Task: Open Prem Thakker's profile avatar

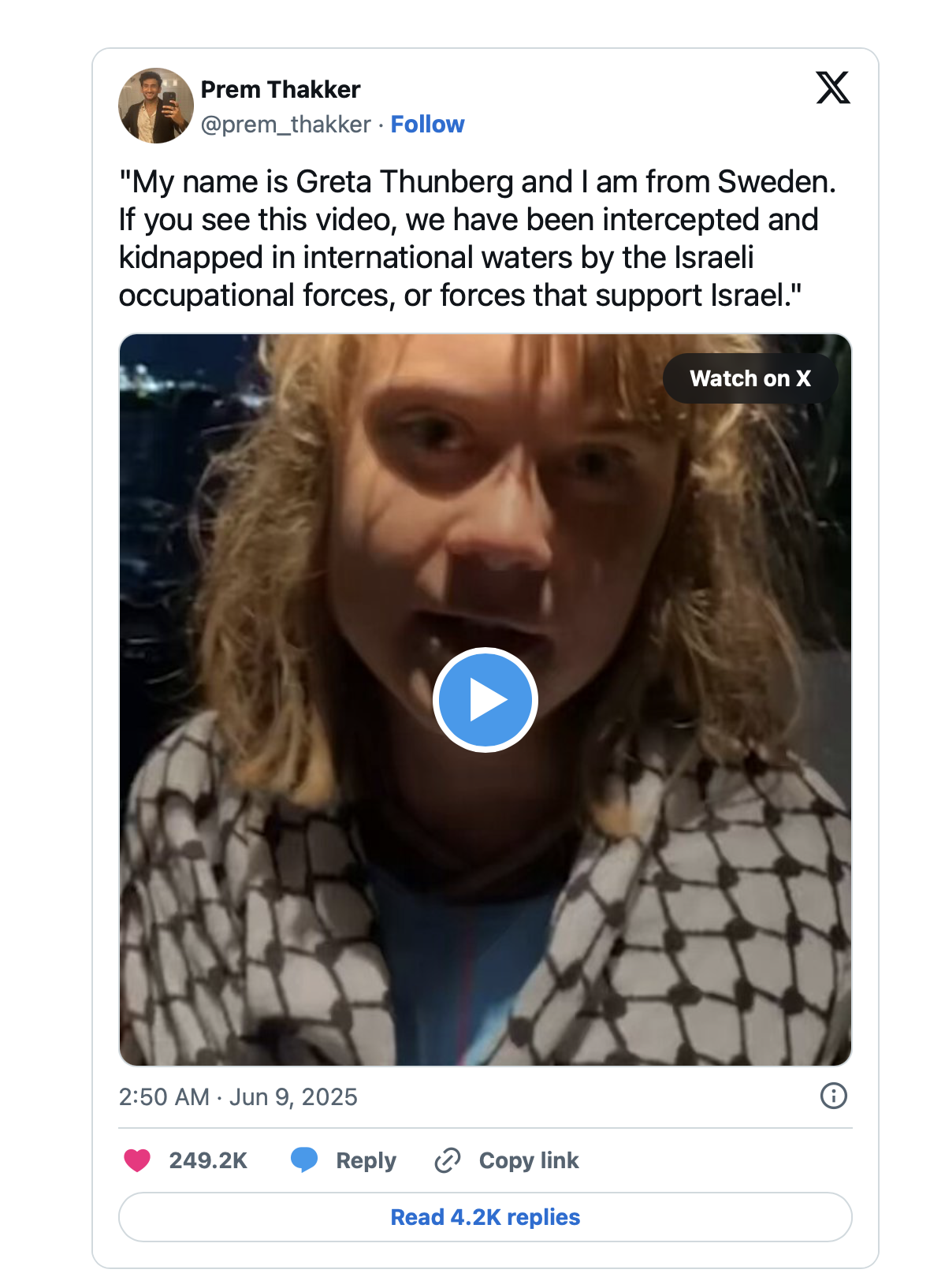Action: (x=156, y=106)
